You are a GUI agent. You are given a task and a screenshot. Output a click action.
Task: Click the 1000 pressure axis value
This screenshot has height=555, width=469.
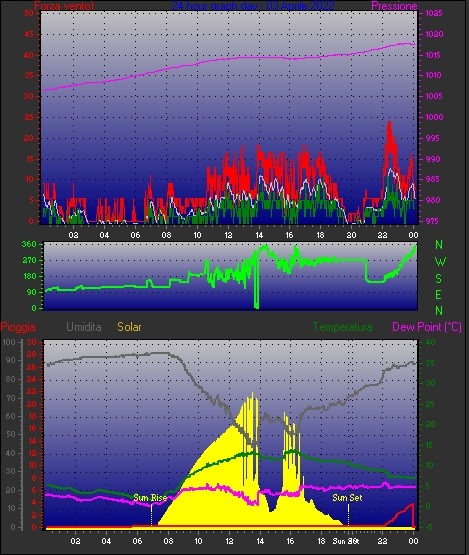[x=434, y=117]
